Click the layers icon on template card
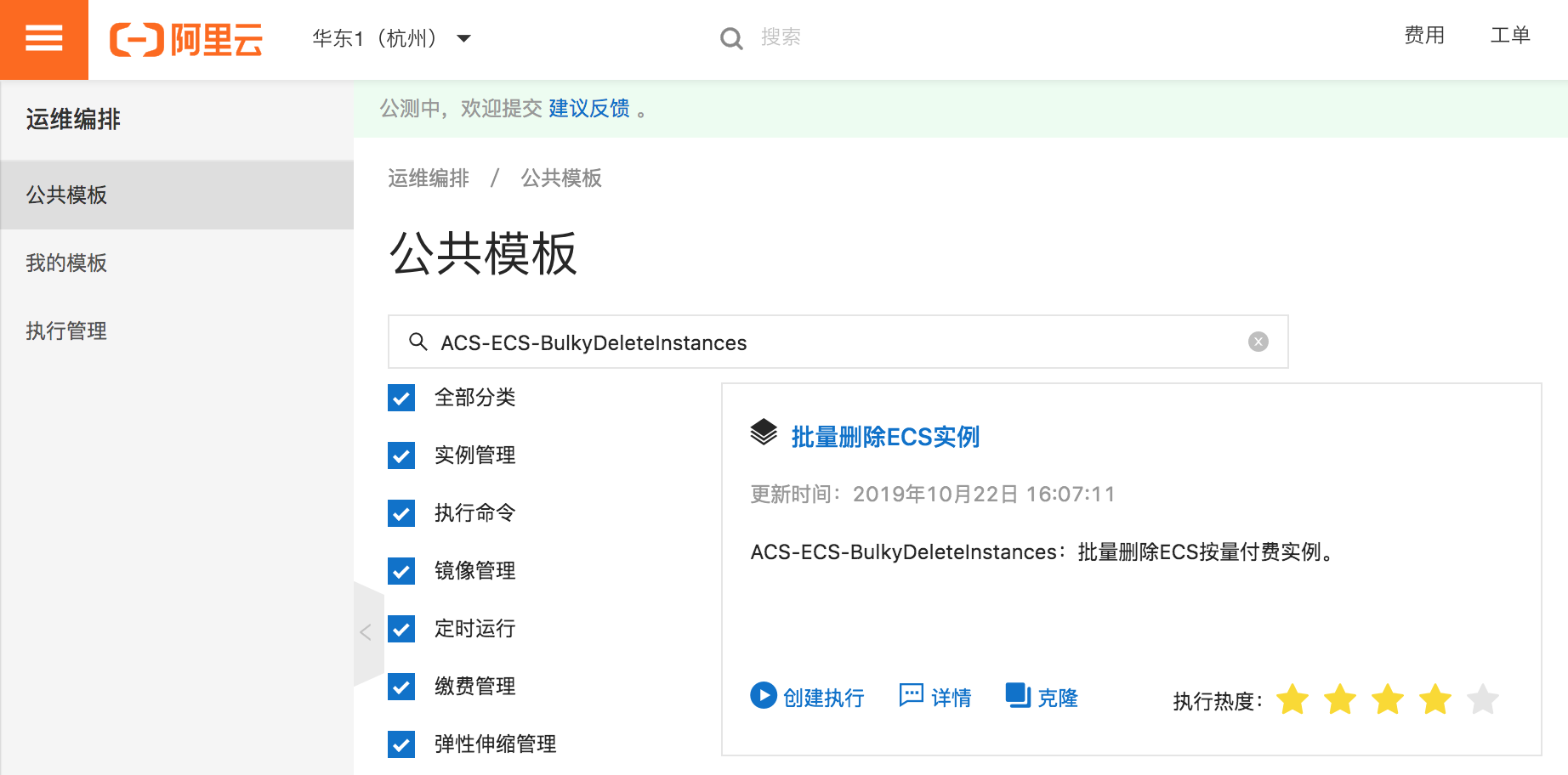 764,432
